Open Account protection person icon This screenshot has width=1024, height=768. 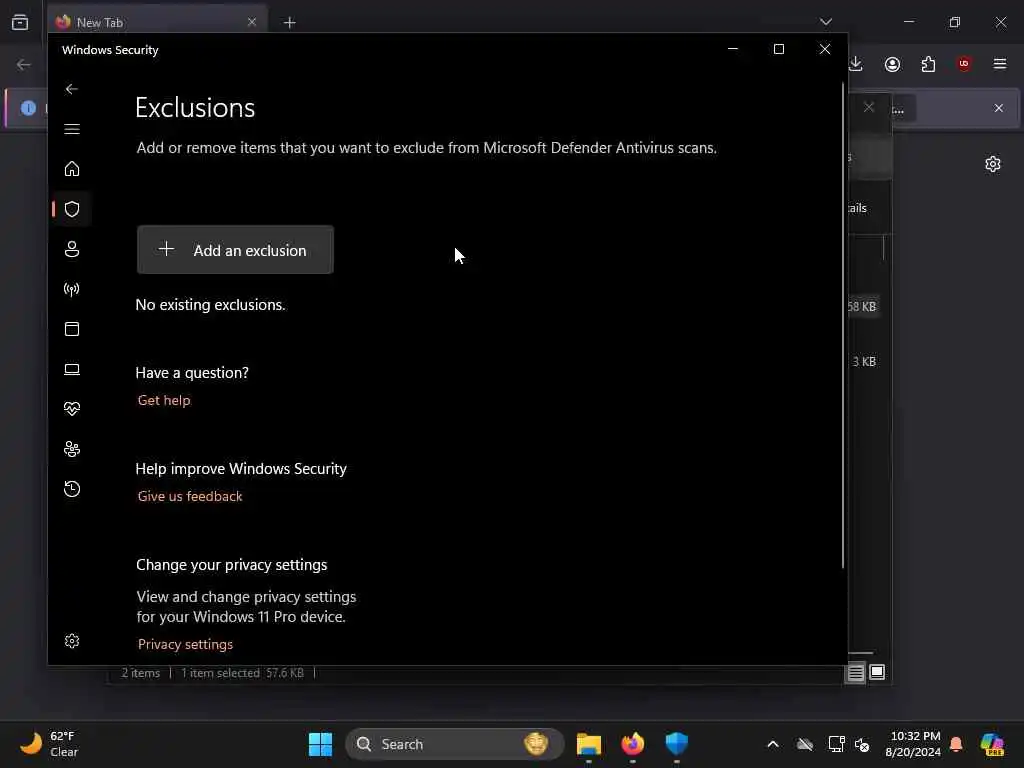pos(72,249)
